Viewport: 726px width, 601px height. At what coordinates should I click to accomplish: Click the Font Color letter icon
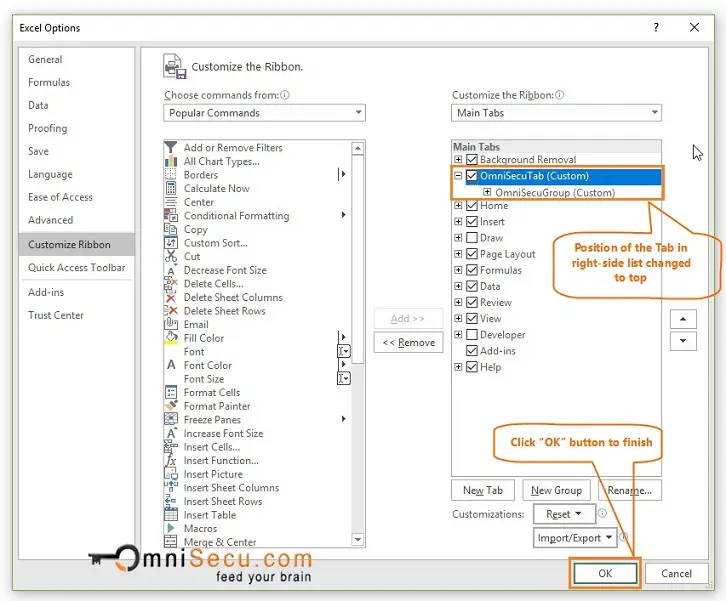pyautogui.click(x=171, y=365)
